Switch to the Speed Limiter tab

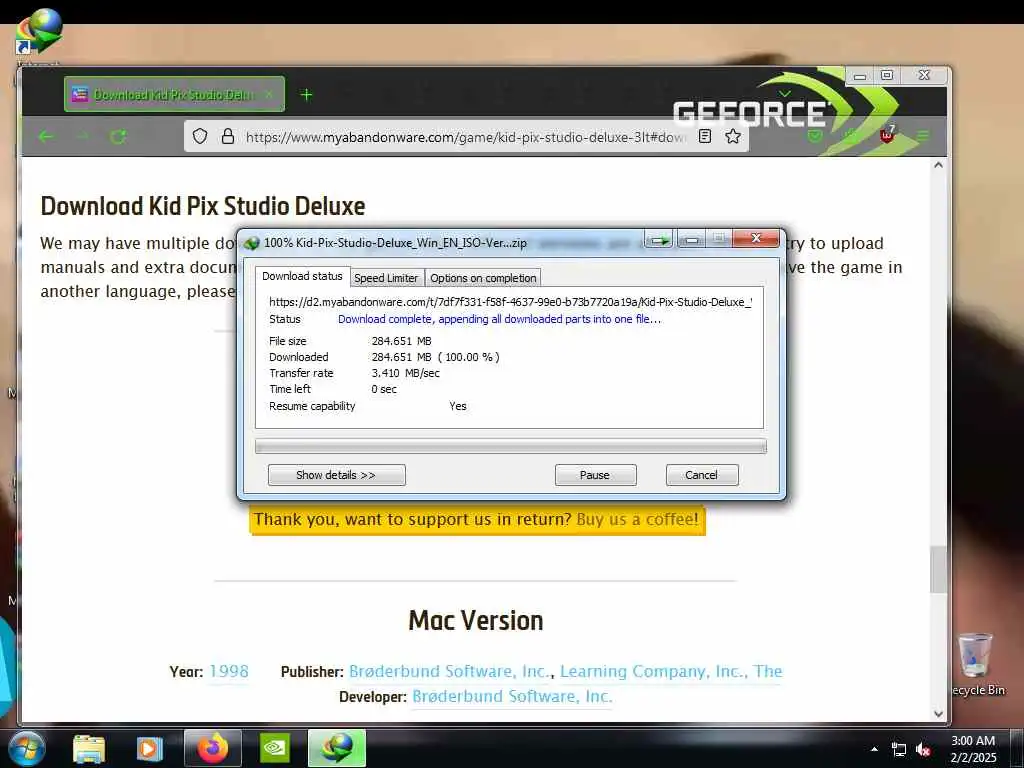386,278
